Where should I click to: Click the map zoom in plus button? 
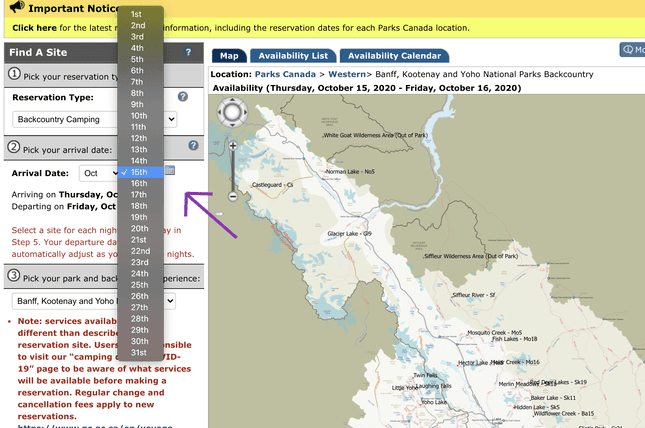pos(233,146)
